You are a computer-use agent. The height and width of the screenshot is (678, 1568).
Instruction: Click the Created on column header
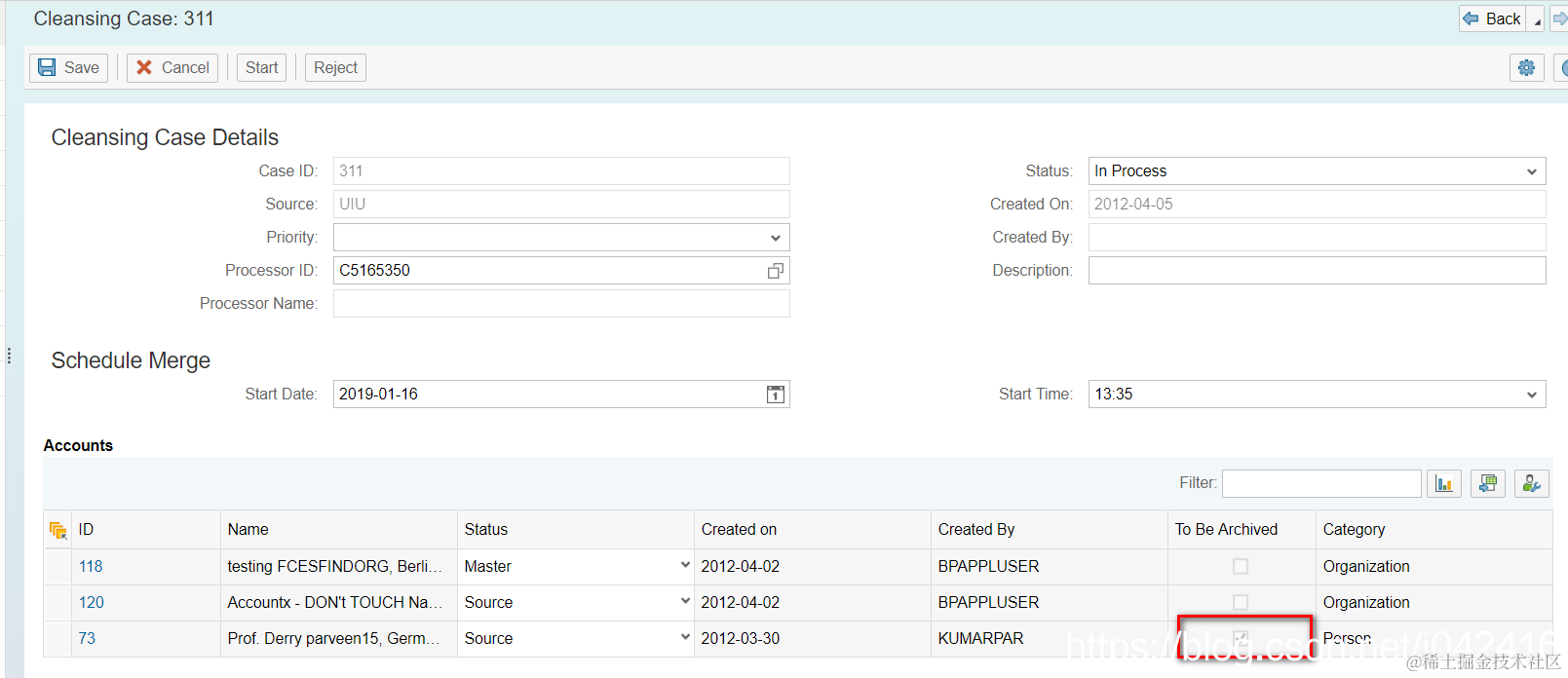pos(813,530)
